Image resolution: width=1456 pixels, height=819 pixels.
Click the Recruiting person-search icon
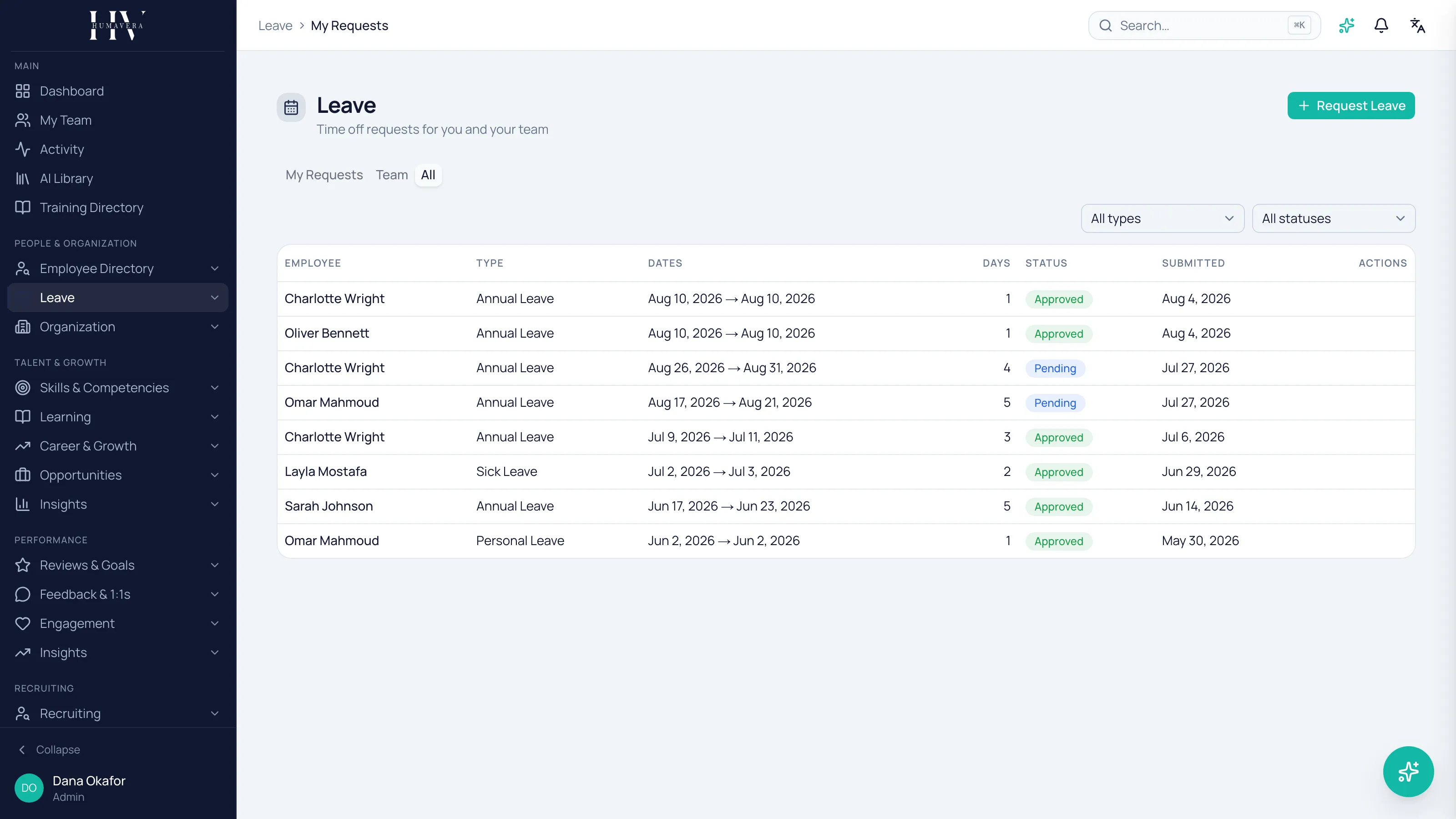tap(23, 713)
